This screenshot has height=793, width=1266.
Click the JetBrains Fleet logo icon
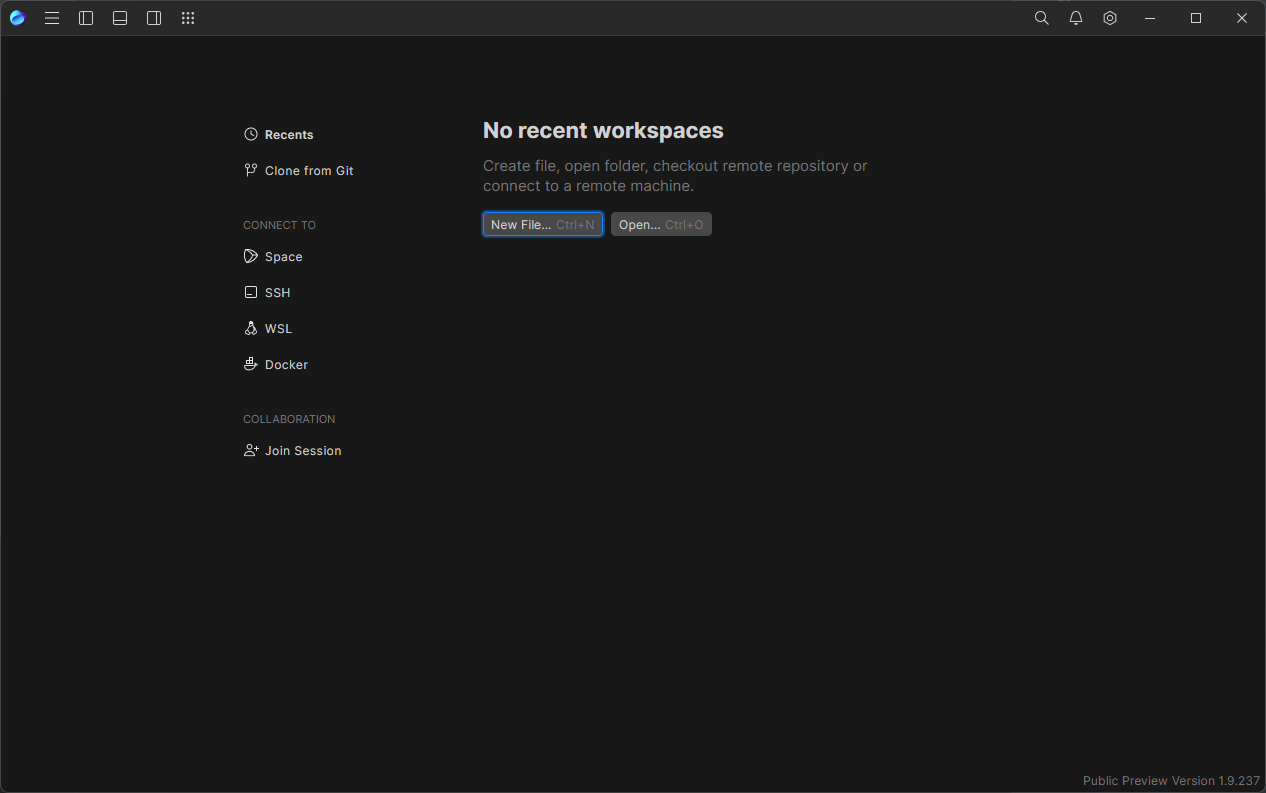[17, 18]
